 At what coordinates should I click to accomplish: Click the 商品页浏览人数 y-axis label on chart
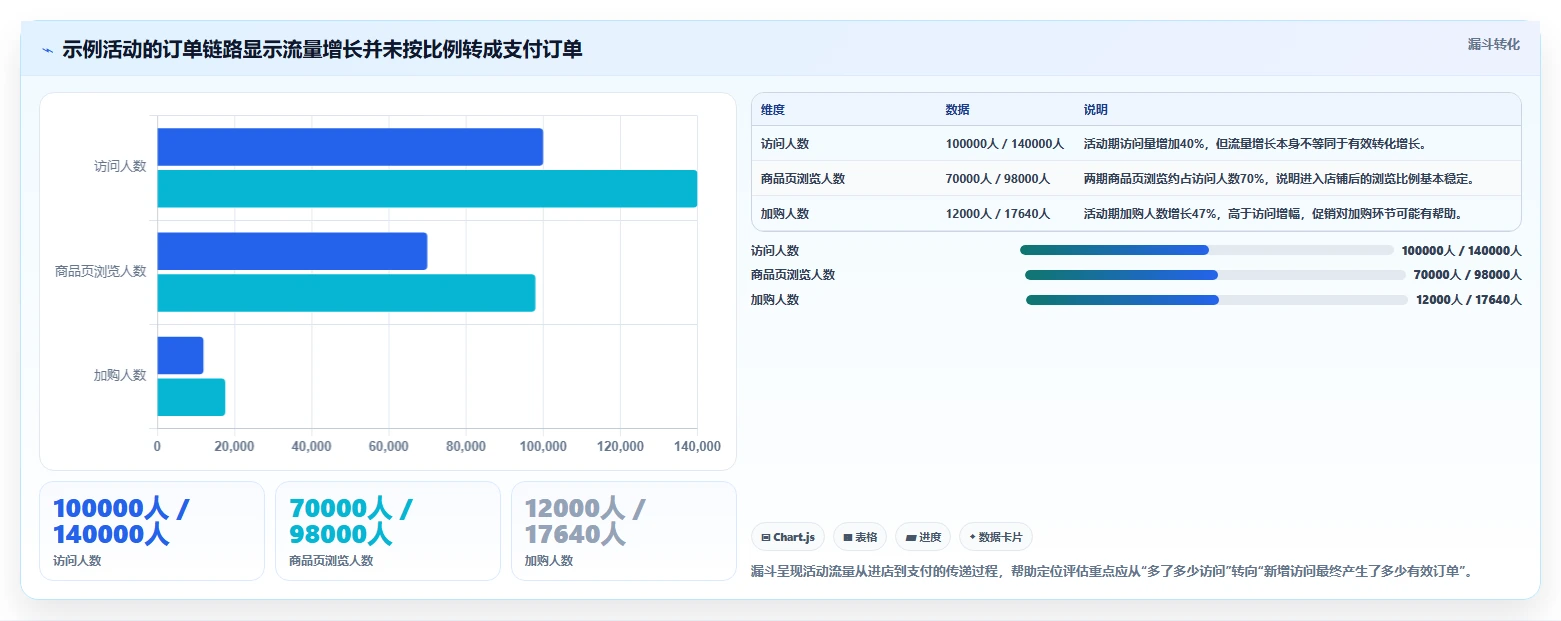(x=101, y=271)
